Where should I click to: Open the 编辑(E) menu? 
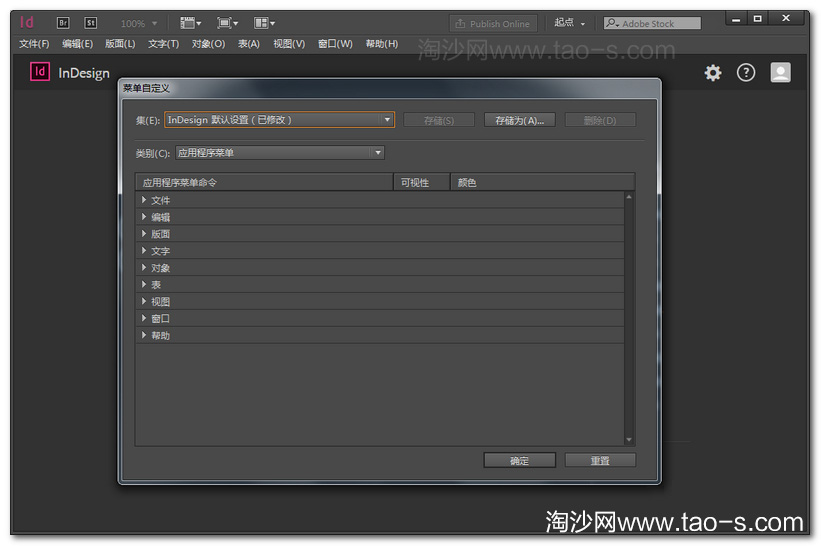[x=77, y=44]
